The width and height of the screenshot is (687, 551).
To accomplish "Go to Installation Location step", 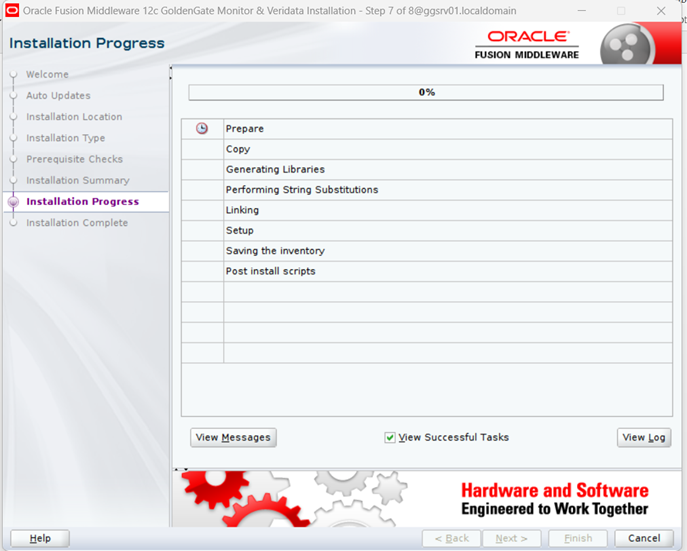I will [x=74, y=117].
